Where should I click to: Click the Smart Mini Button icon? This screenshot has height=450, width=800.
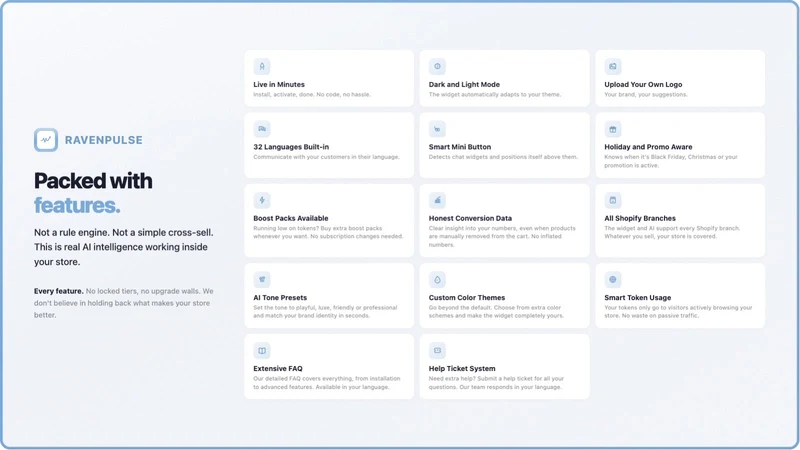437,129
